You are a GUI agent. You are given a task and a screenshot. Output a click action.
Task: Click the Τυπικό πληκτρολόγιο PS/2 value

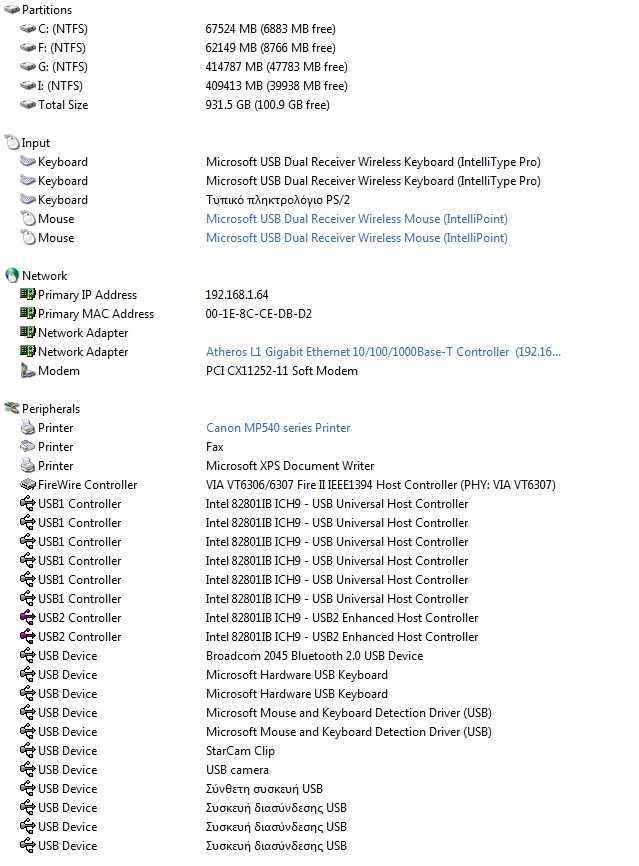(278, 200)
